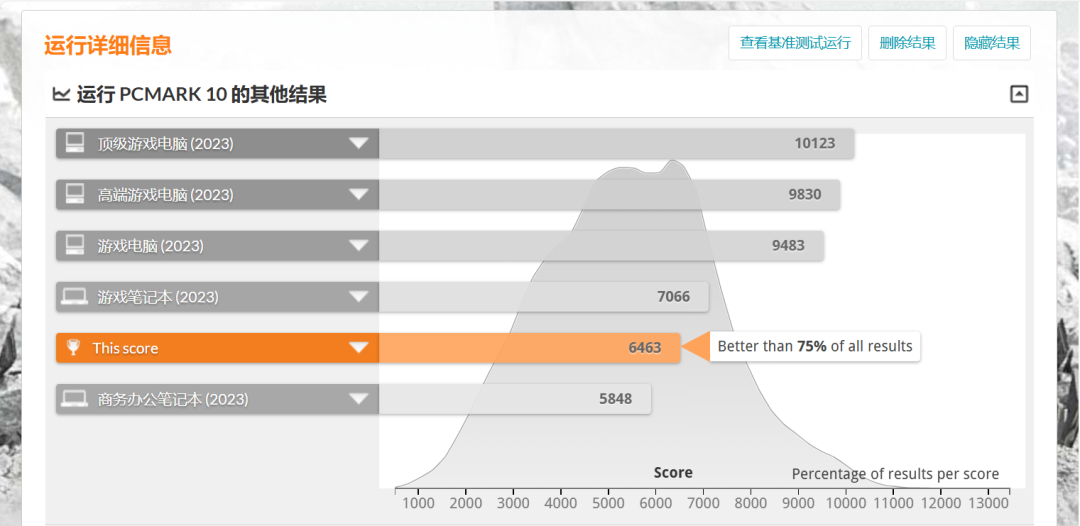Screen dimensions: 1080x526
Task: Click chart icon beside 运行 PCMARK 10 heading
Action: 61,94
